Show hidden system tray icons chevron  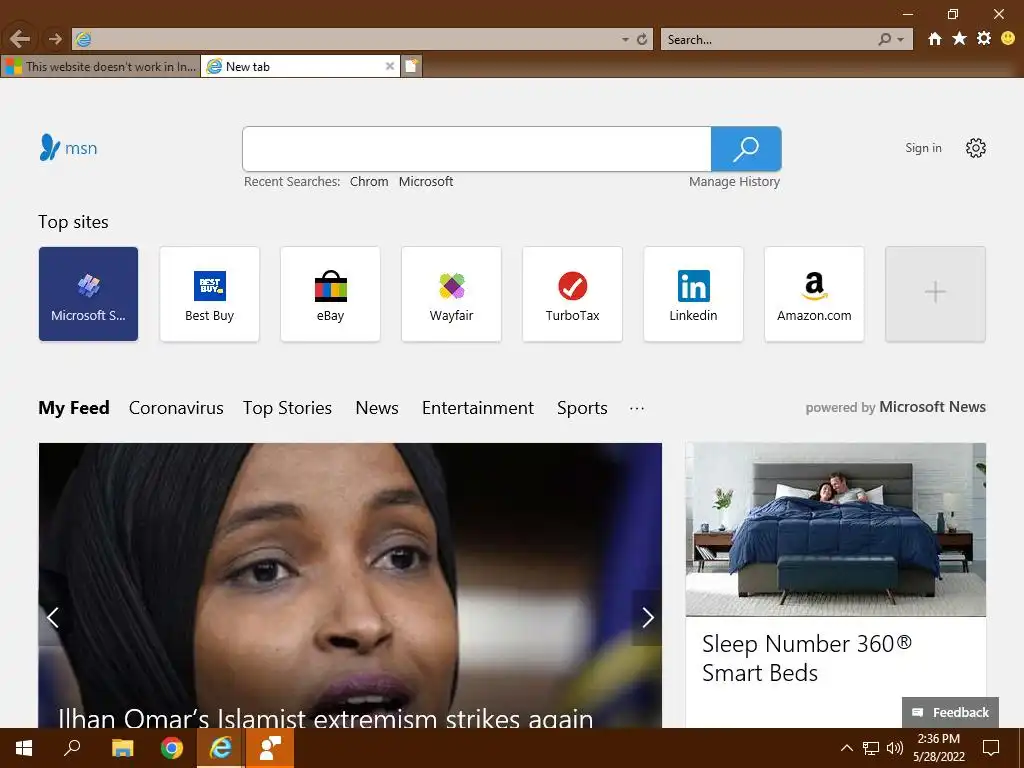[846, 748]
